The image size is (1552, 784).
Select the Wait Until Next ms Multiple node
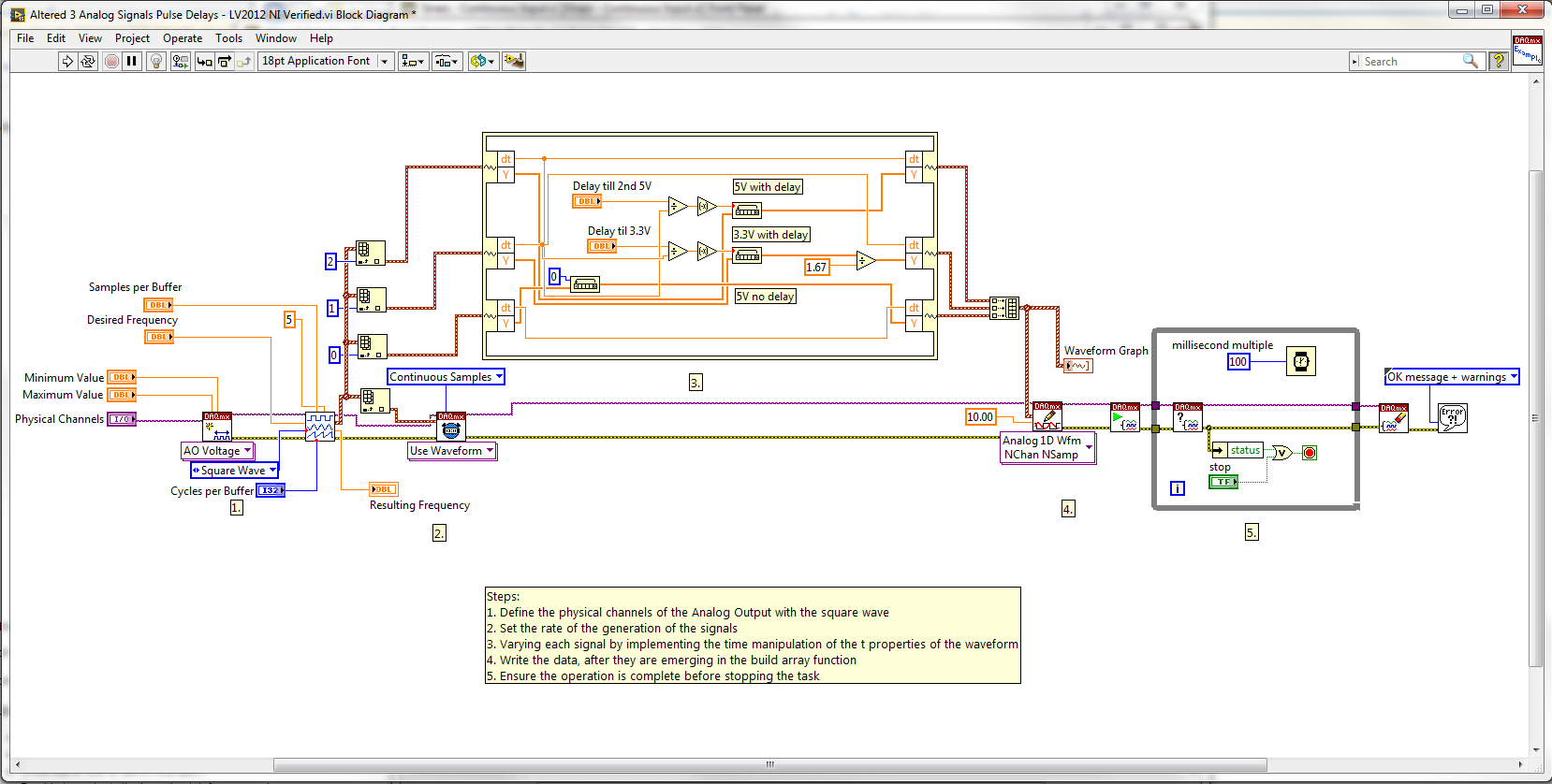click(x=1301, y=361)
